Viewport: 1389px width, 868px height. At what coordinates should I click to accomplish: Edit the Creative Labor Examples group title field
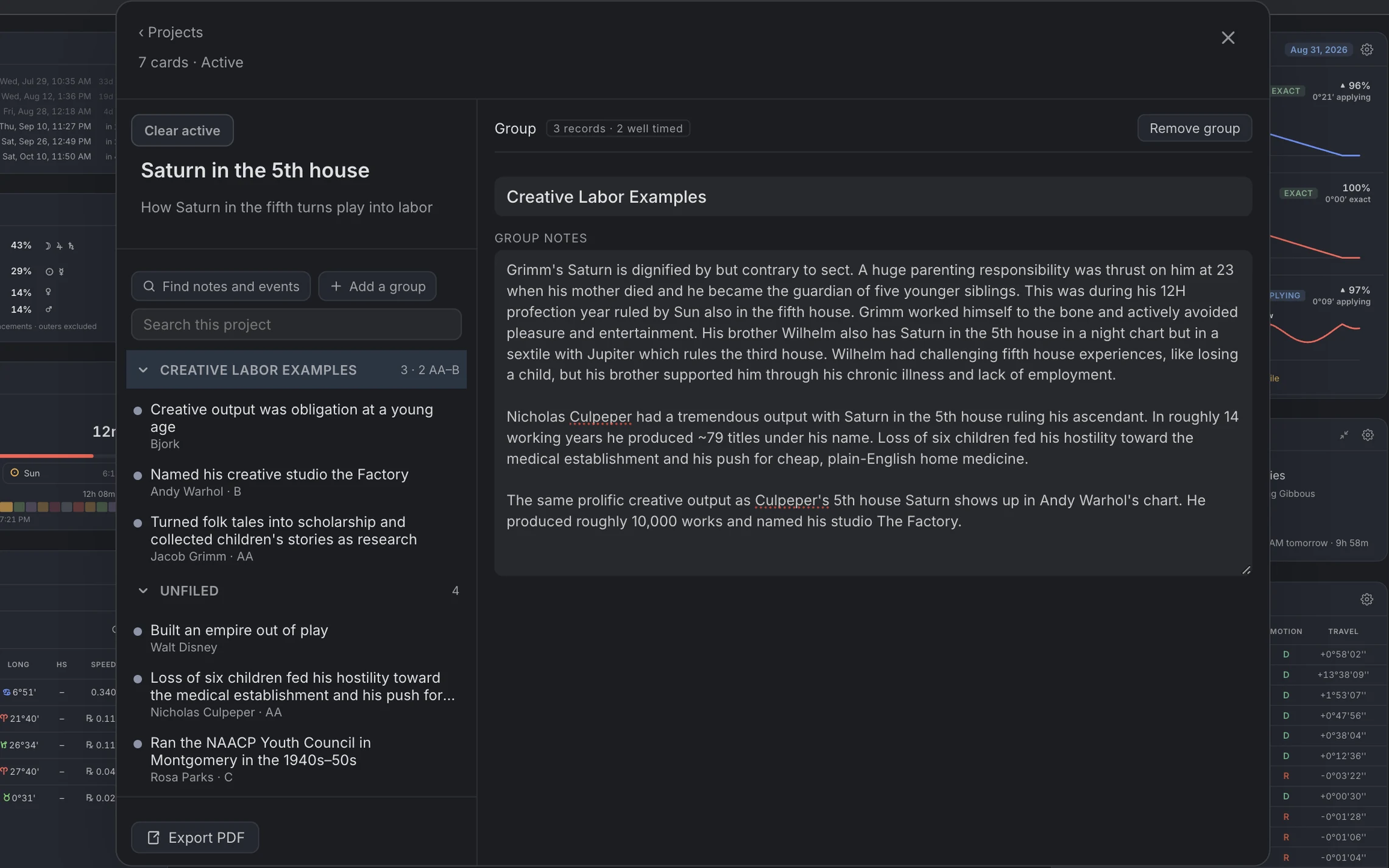click(872, 197)
